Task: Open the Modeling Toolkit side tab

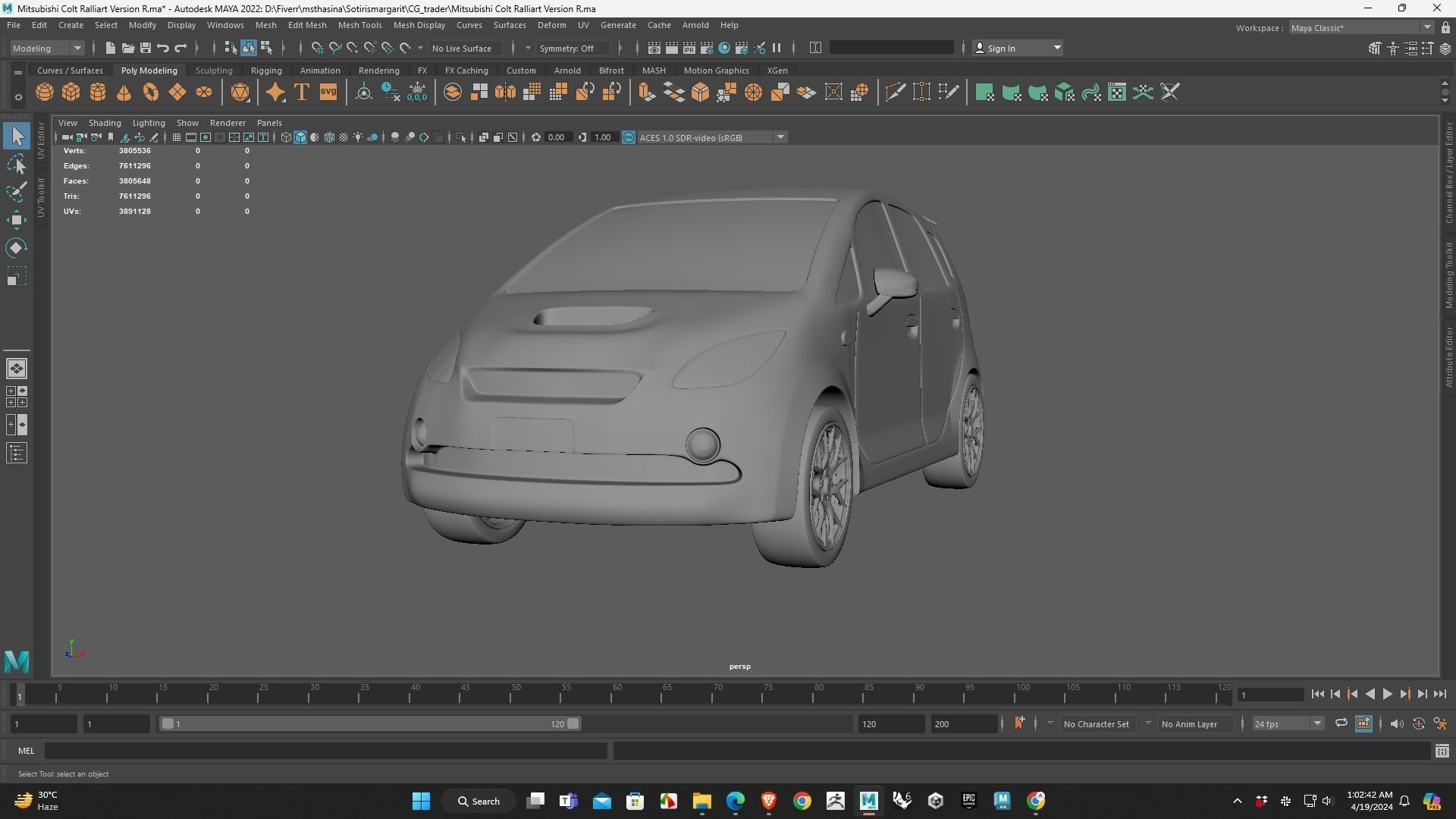Action: click(x=1448, y=275)
